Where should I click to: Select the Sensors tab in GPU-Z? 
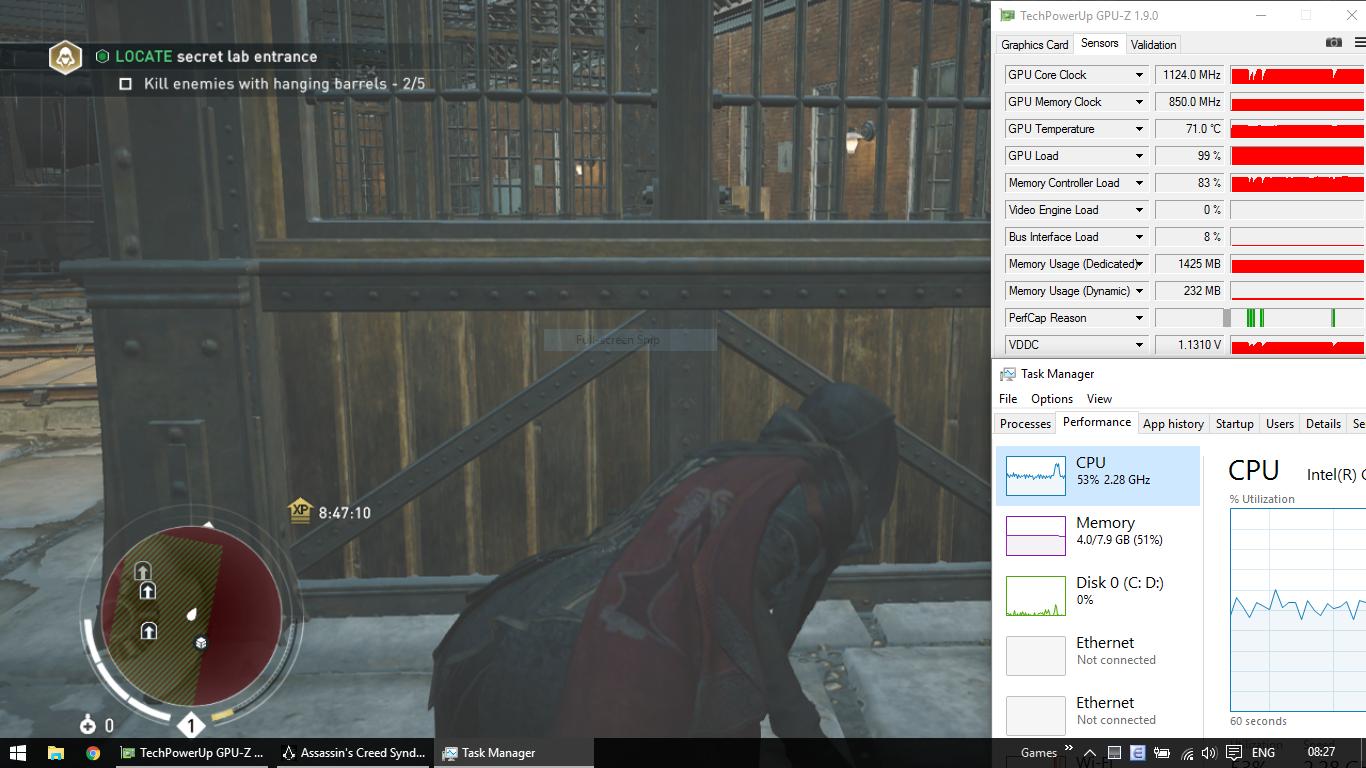1099,43
